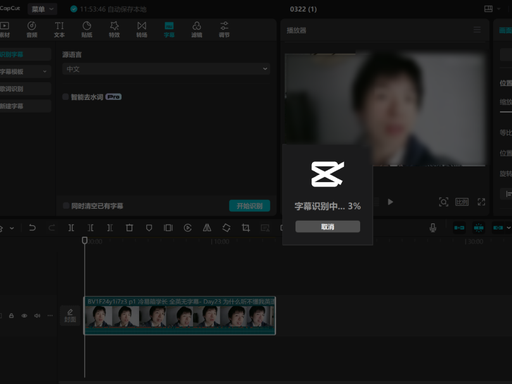Click the delete-left trim tool
The width and height of the screenshot is (512, 384).
90,228
